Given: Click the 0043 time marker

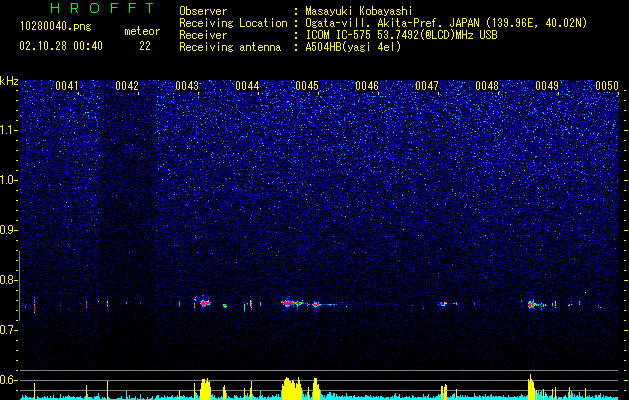Looking at the screenshot, I should (187, 86).
